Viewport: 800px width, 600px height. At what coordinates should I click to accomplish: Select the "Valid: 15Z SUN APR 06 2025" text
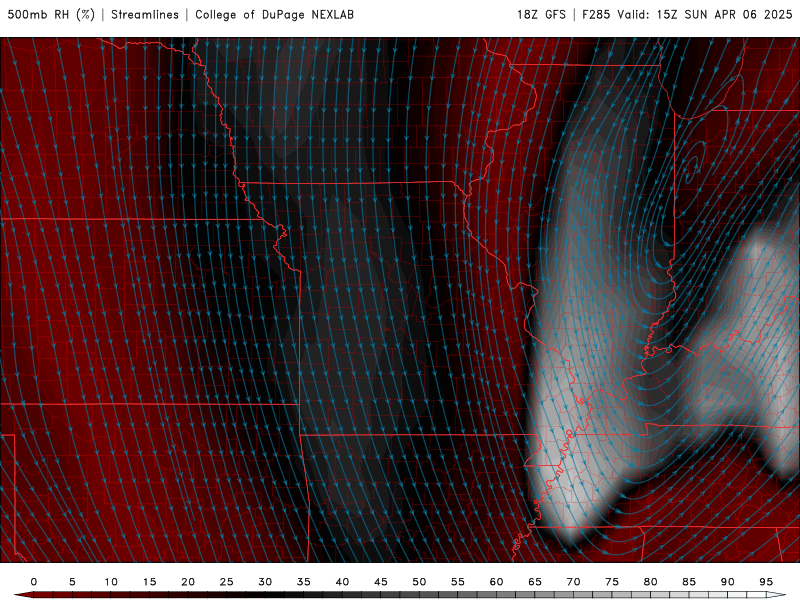pos(705,15)
